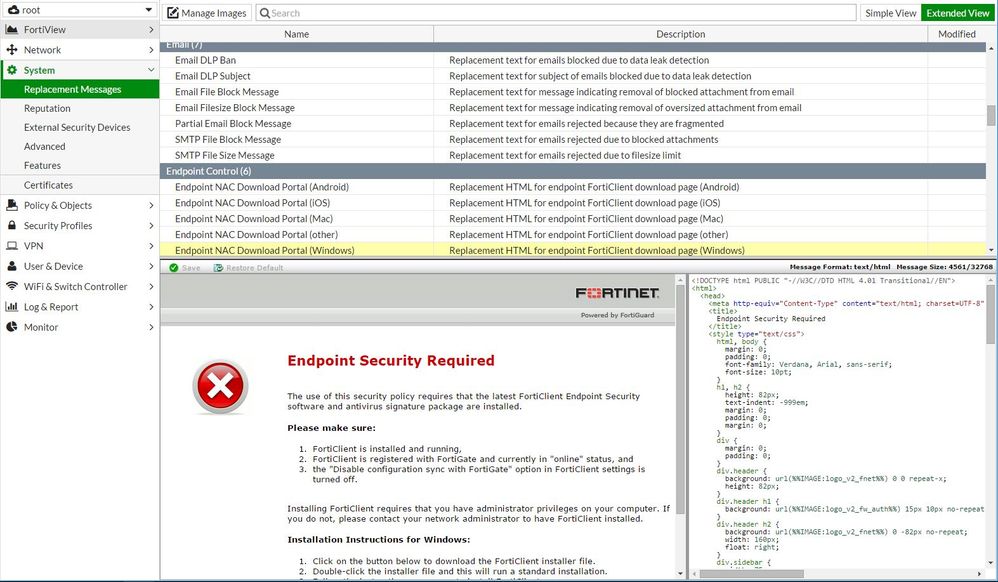The width and height of the screenshot is (998, 582).
Task: Open Replacement Messages menu item
Action: tap(80, 89)
